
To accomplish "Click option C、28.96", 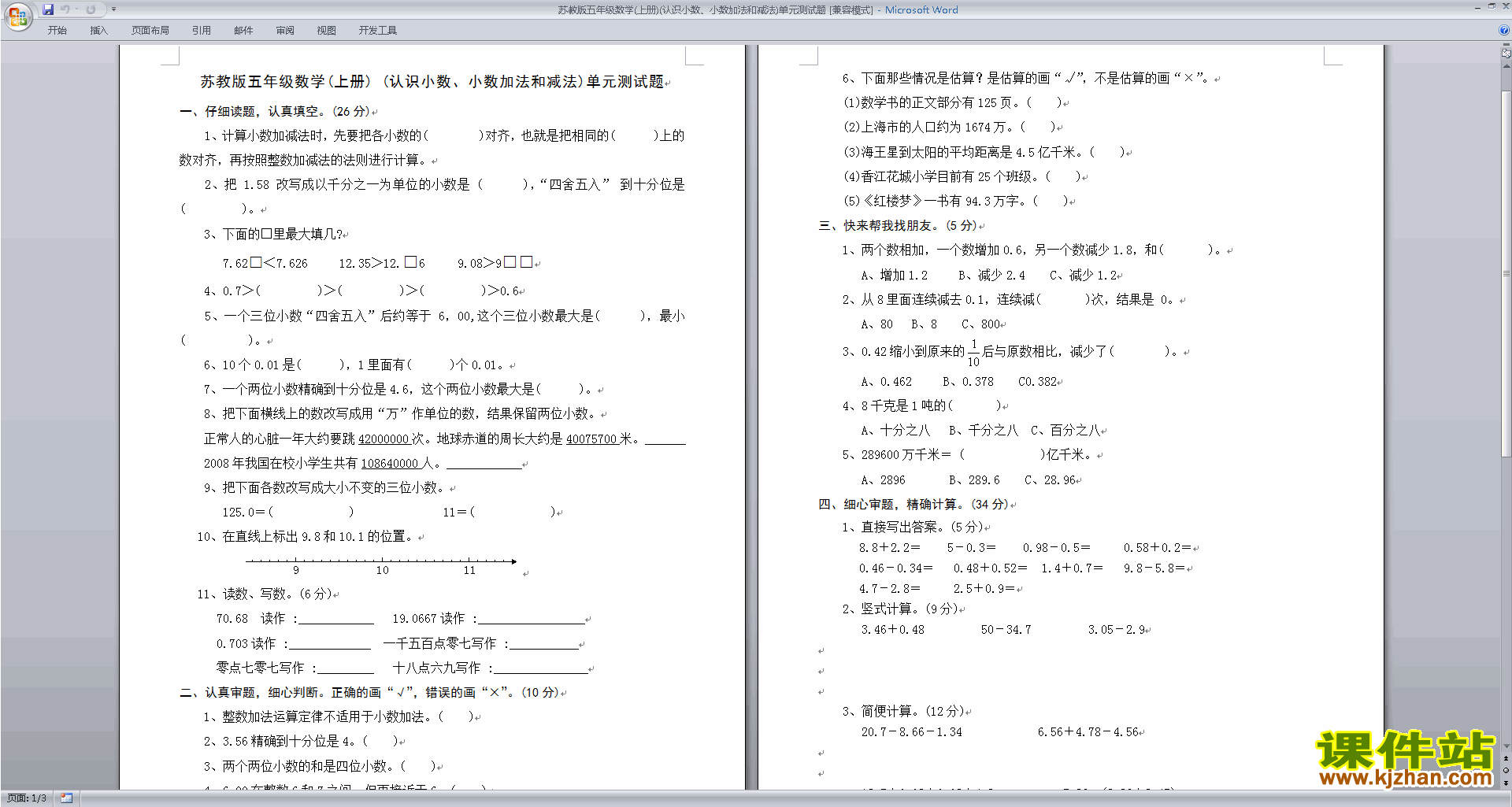I will pos(1050,480).
